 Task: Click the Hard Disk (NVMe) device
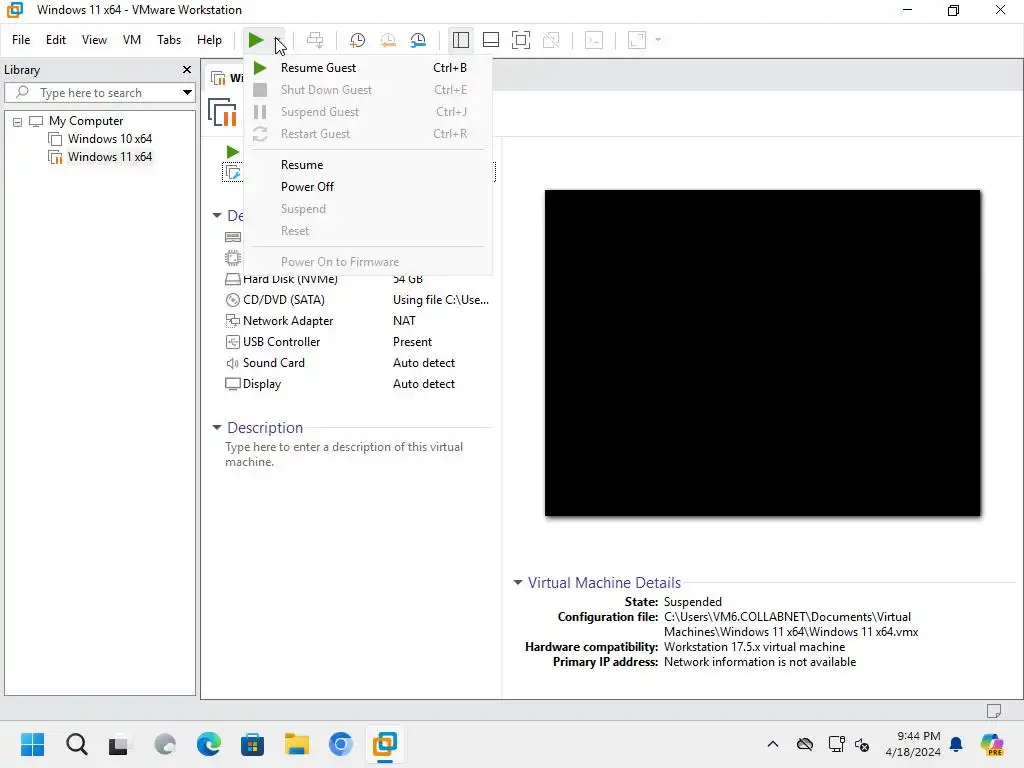(291, 280)
